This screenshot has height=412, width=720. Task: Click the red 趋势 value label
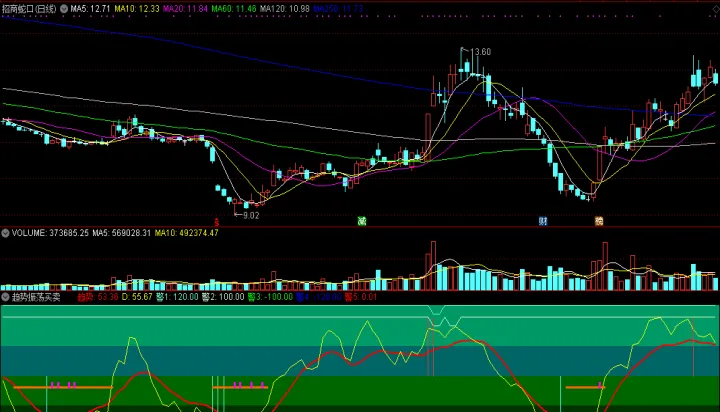tap(98, 297)
